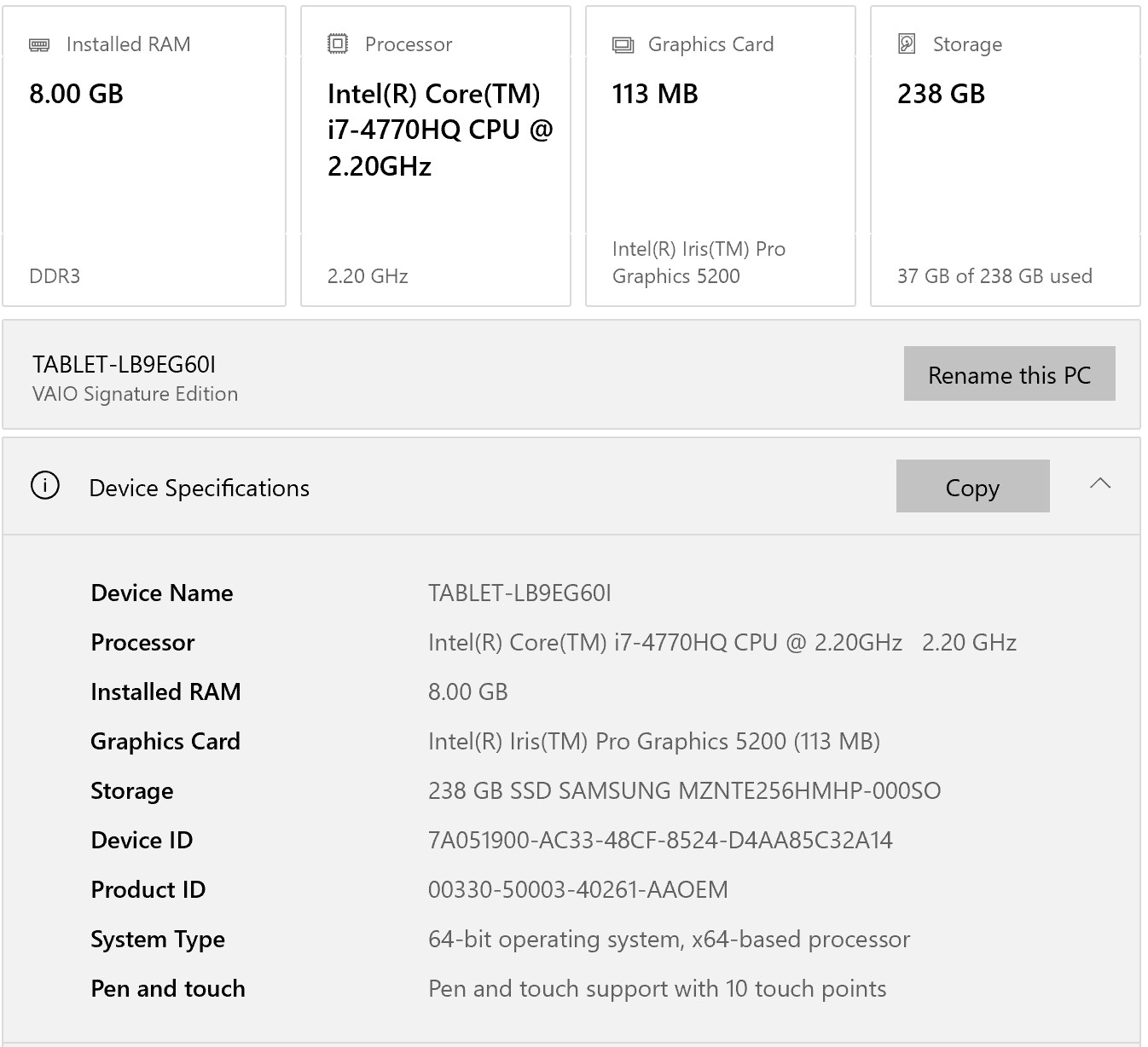Click the System Type label
The height and width of the screenshot is (1047, 1148).
click(158, 940)
